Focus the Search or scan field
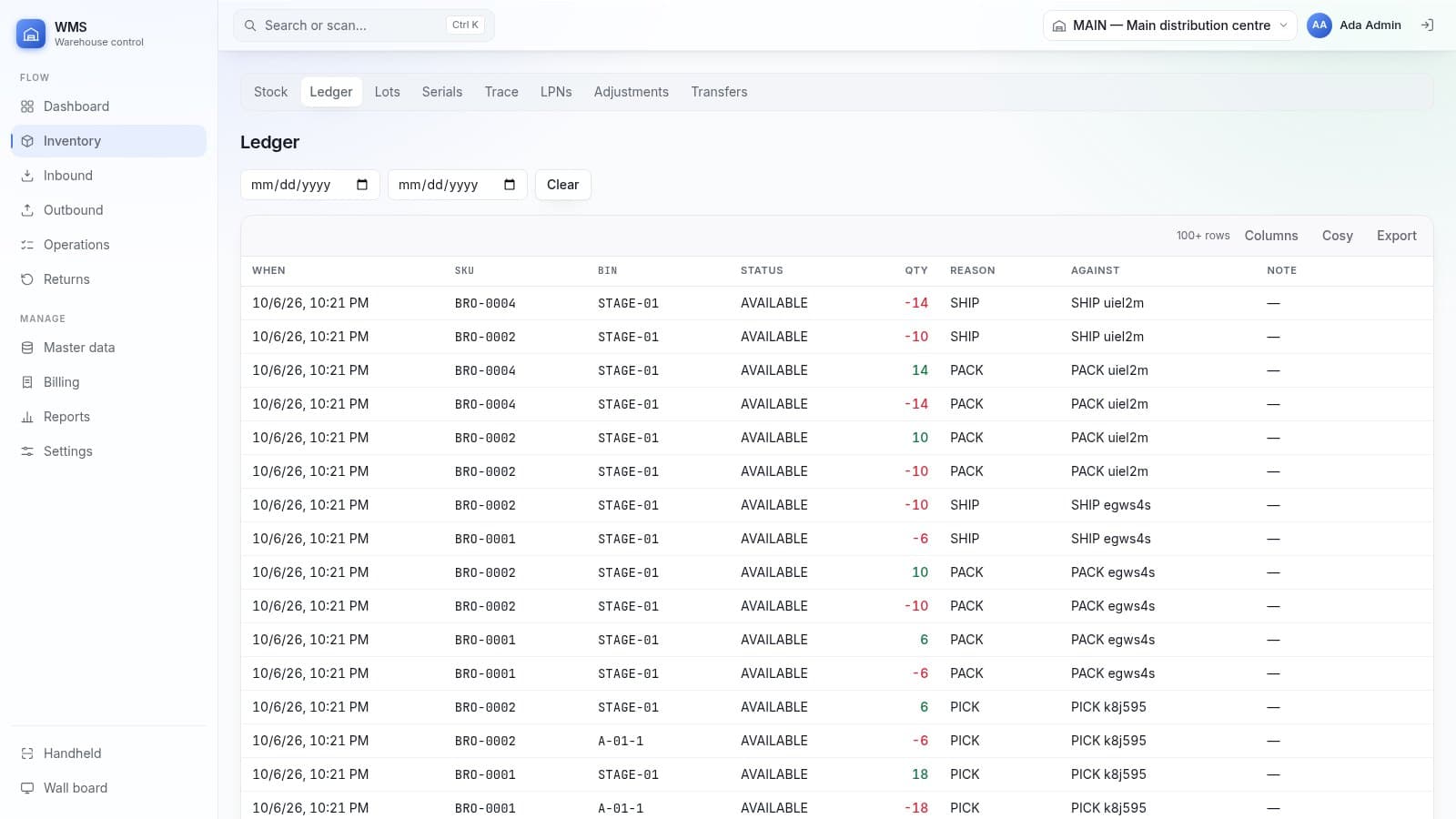The width and height of the screenshot is (1456, 819). click(x=364, y=25)
